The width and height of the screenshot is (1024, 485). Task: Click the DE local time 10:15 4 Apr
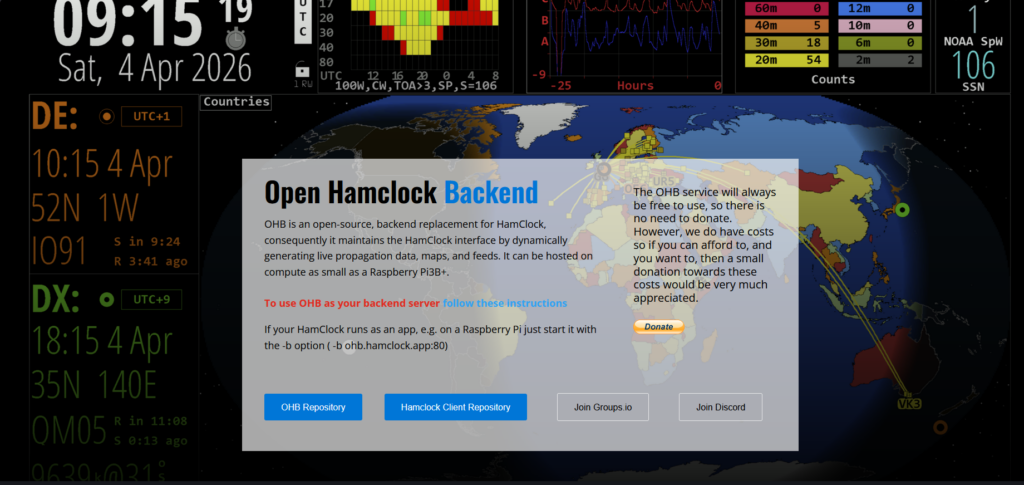(x=102, y=164)
